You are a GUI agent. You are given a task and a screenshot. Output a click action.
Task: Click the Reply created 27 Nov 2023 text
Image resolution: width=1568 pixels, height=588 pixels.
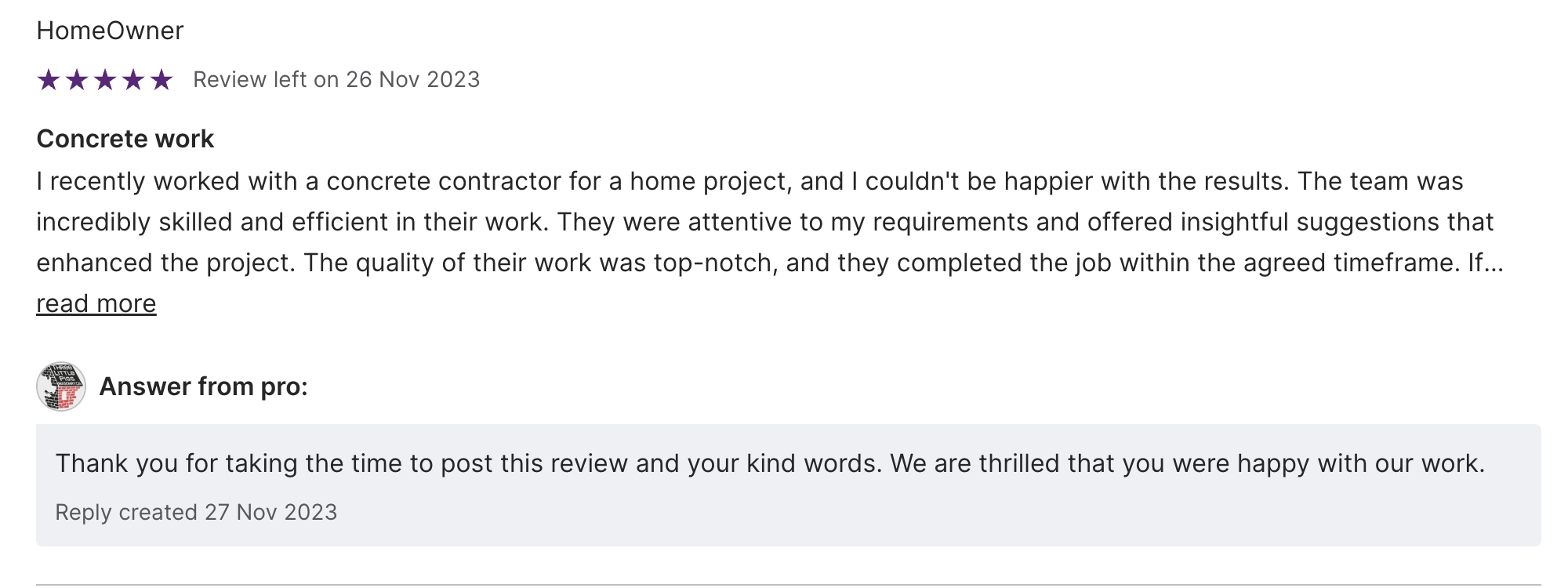tap(196, 512)
